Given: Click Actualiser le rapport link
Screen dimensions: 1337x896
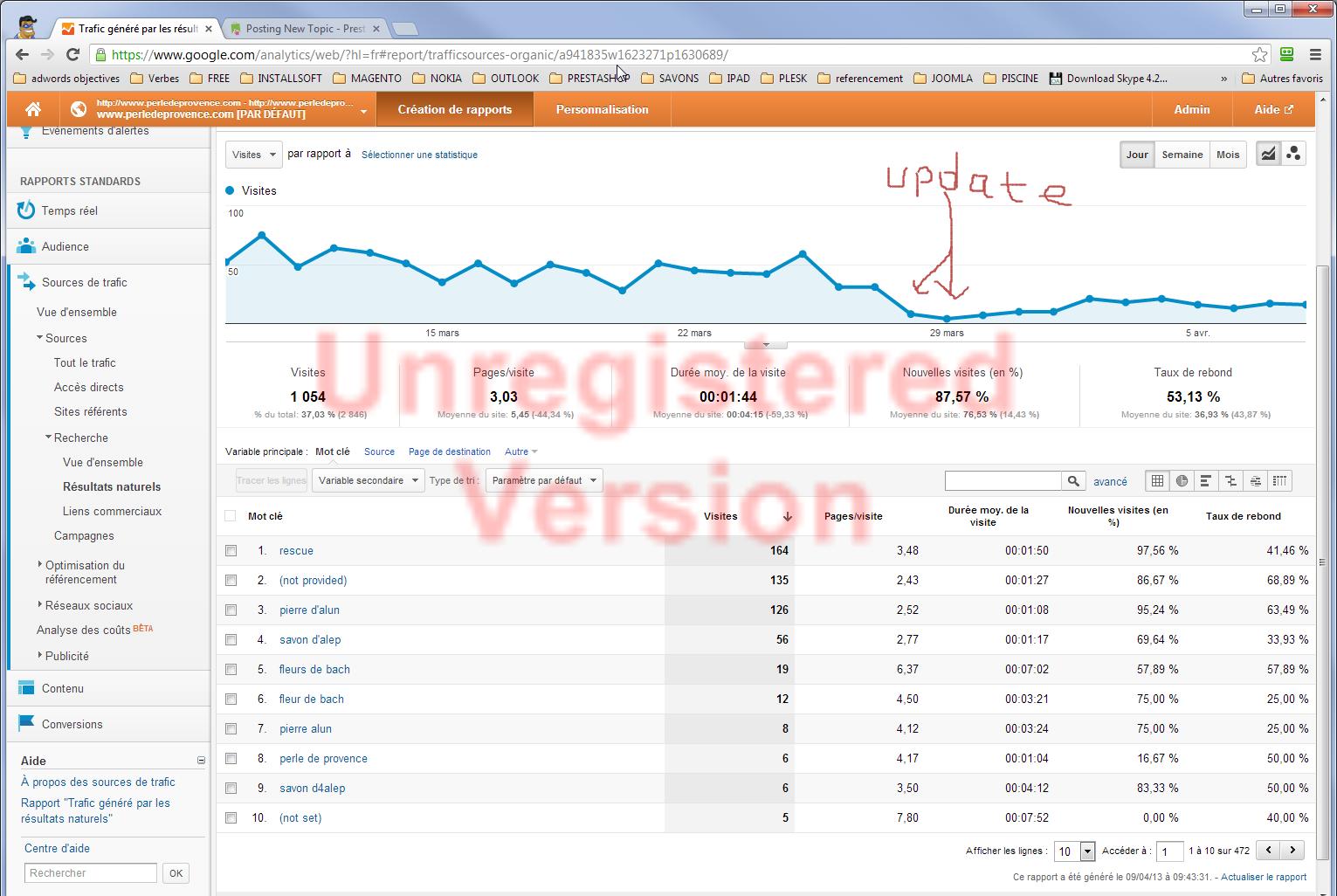Looking at the screenshot, I should point(1264,877).
